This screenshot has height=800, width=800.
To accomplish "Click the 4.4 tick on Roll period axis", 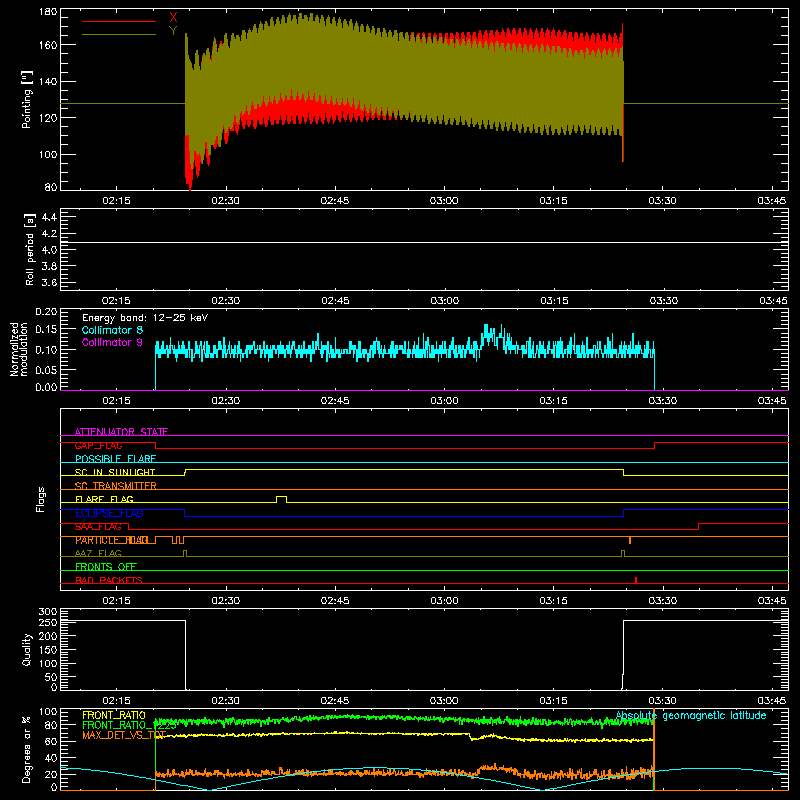I will click(x=49, y=217).
